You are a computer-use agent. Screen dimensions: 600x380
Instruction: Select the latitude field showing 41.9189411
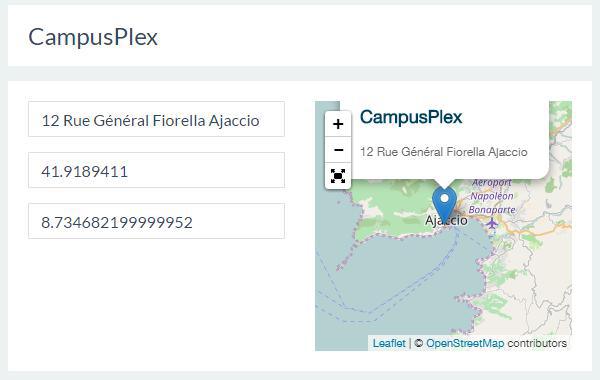coord(157,170)
